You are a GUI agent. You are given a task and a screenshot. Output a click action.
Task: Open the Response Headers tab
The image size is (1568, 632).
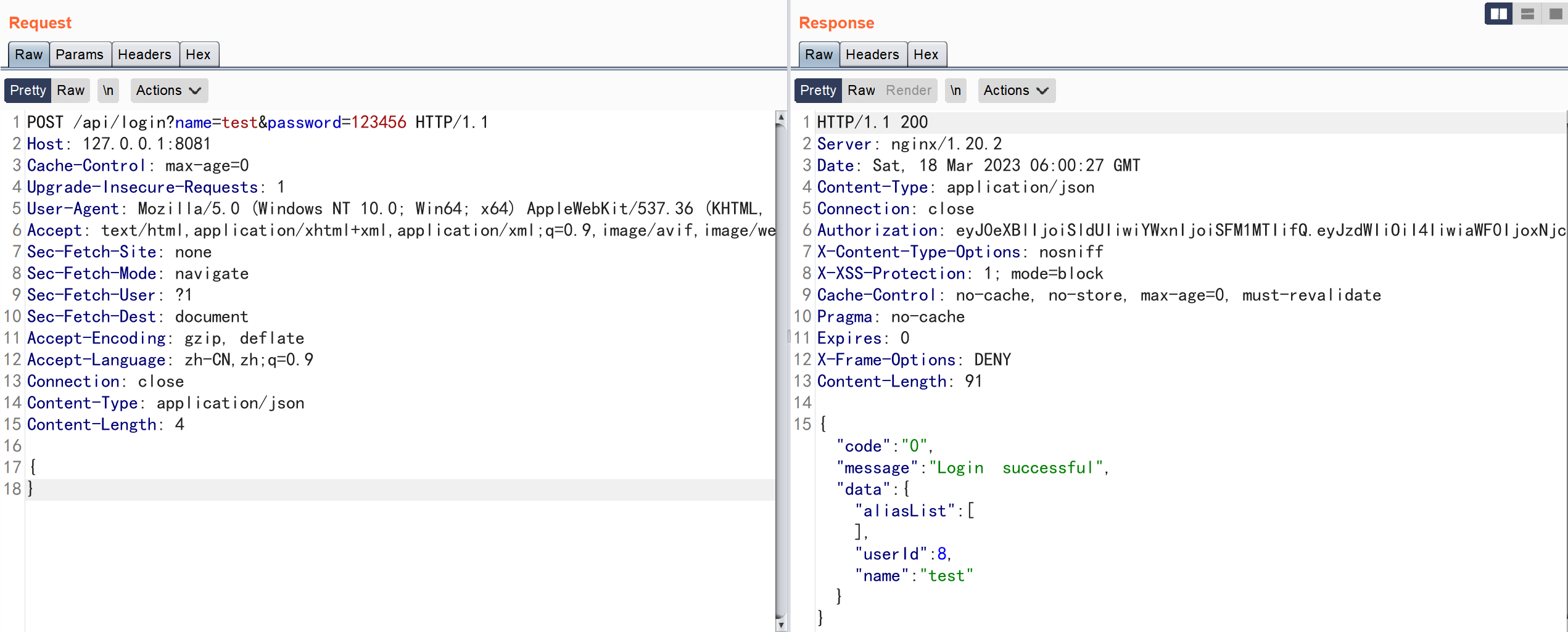click(872, 54)
